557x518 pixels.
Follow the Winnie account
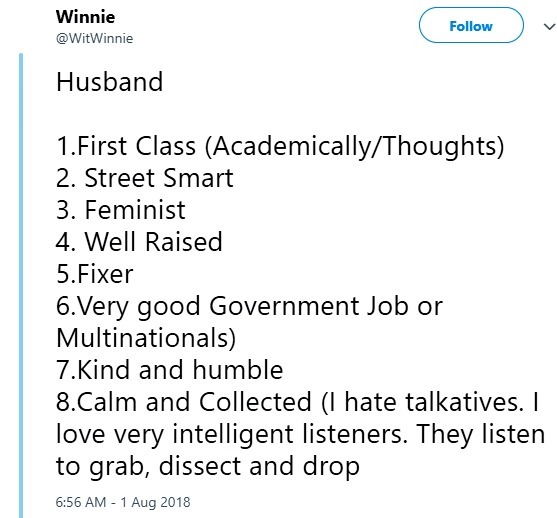click(471, 25)
